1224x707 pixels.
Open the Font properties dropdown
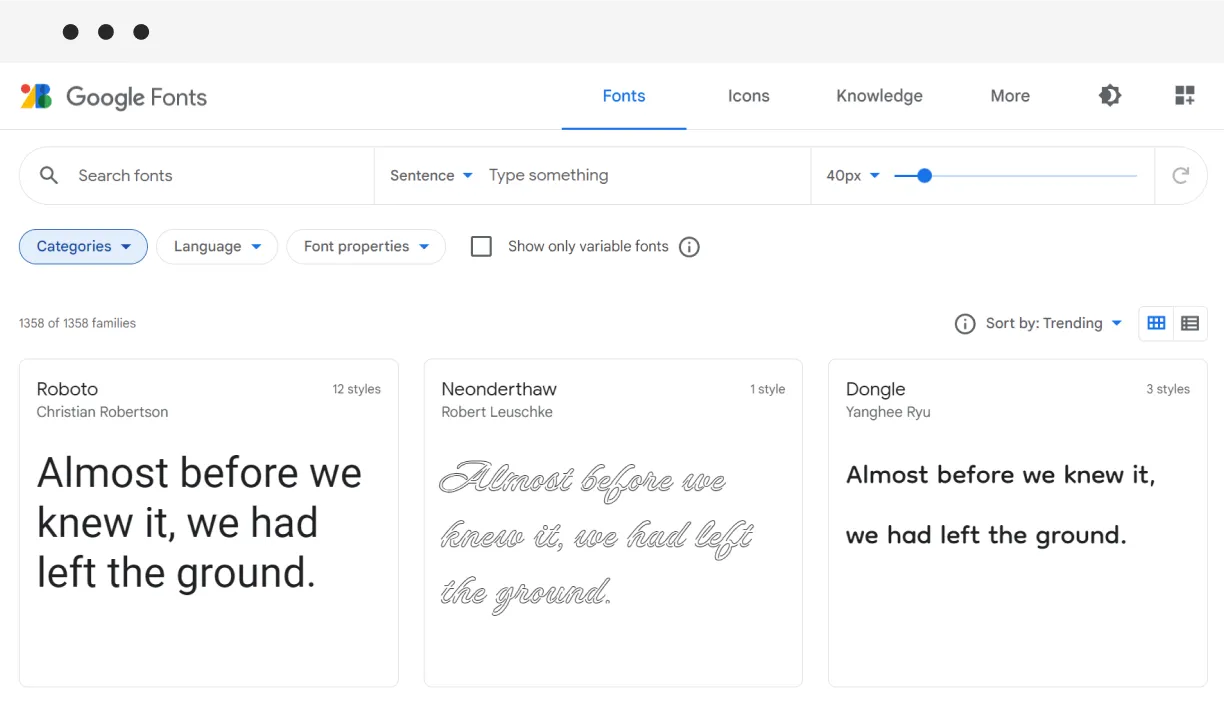(x=366, y=247)
